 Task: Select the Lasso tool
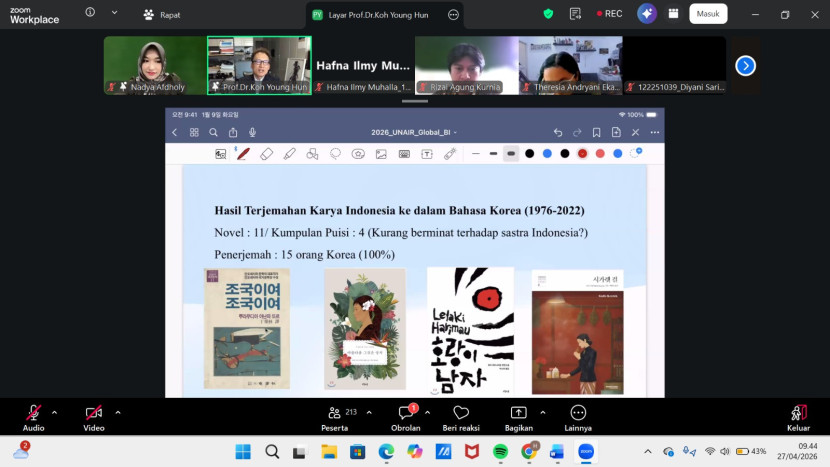[335, 154]
